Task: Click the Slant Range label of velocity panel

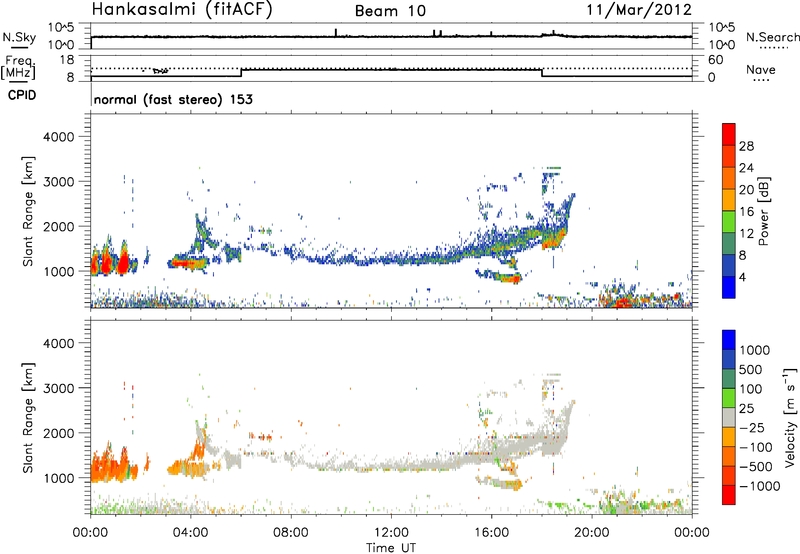Action: pyautogui.click(x=28, y=418)
